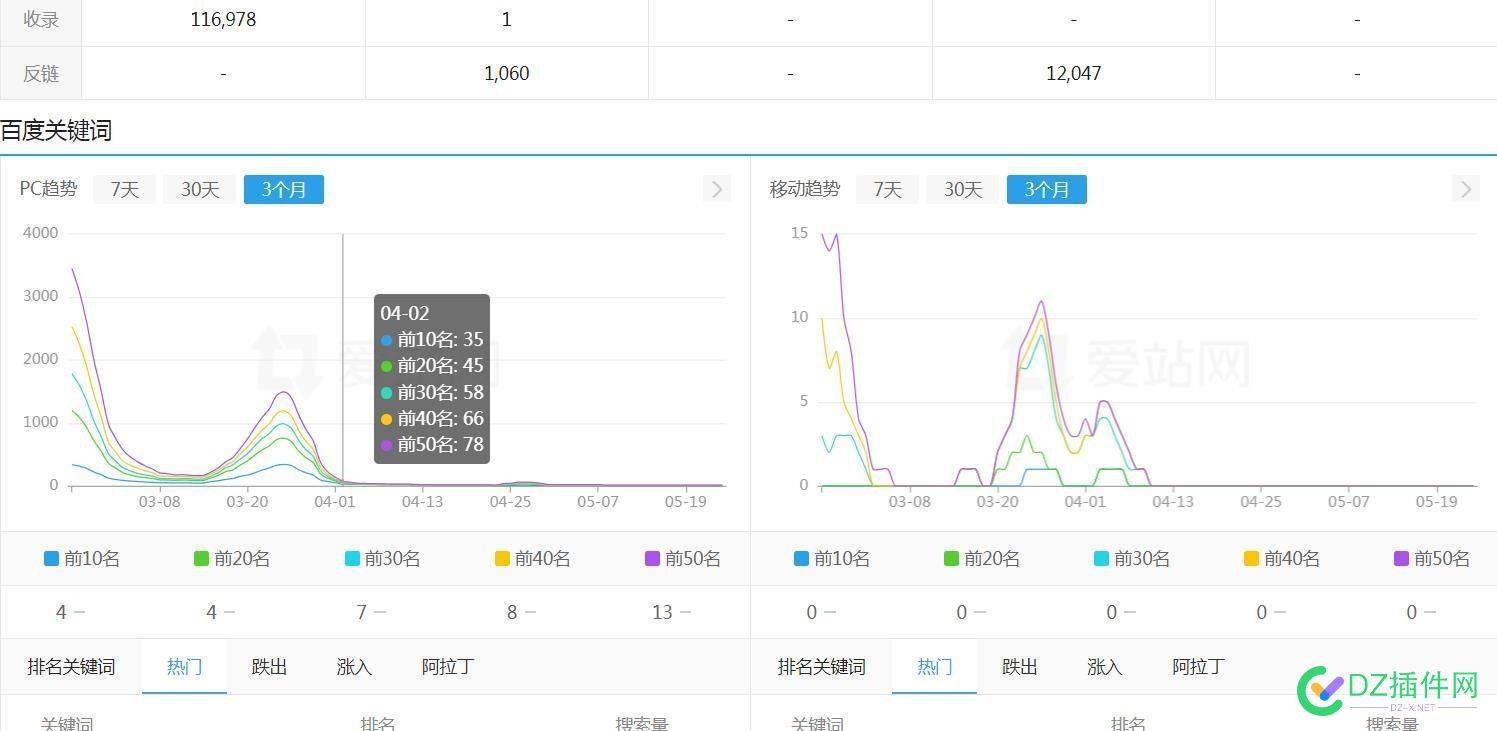Image resolution: width=1497 pixels, height=731 pixels.
Task: Click 排名关键词 label in mobile panel
Action: pos(821,667)
